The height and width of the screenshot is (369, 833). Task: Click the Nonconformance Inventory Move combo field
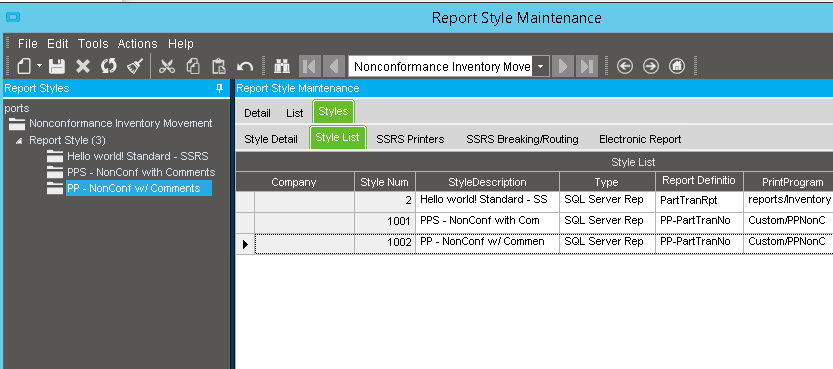[x=441, y=67]
